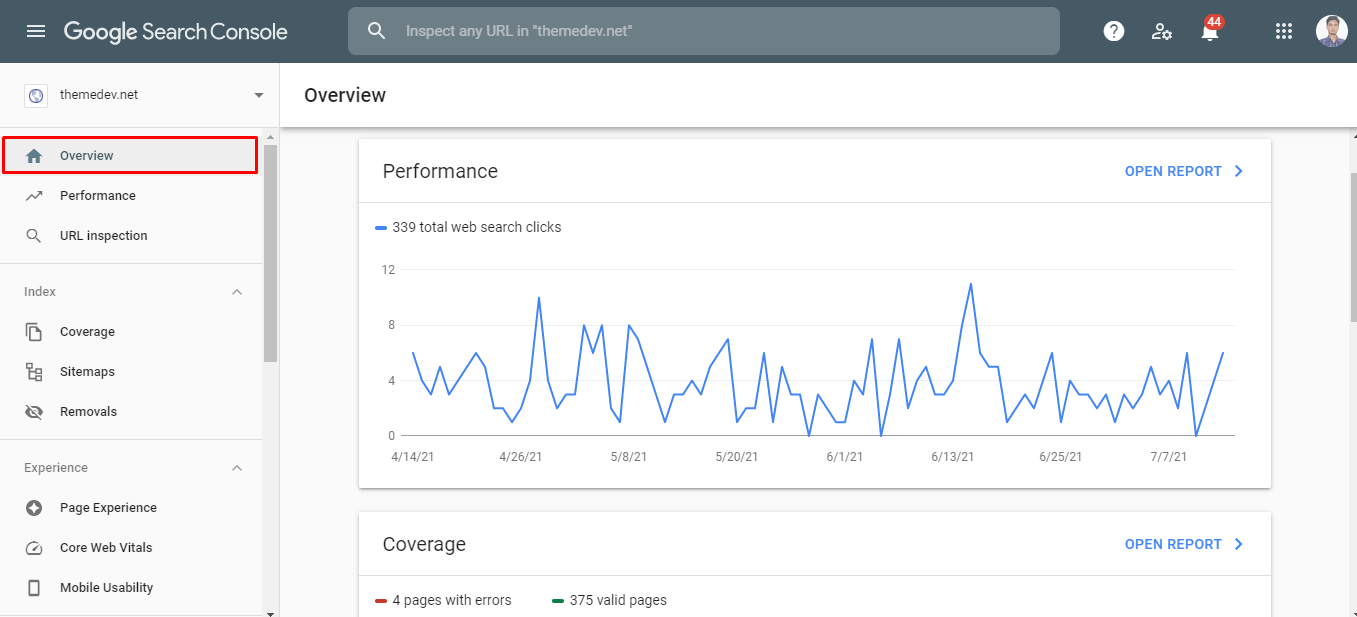This screenshot has height=617, width=1357.
Task: Click the Experience section header label
Action: [56, 468]
